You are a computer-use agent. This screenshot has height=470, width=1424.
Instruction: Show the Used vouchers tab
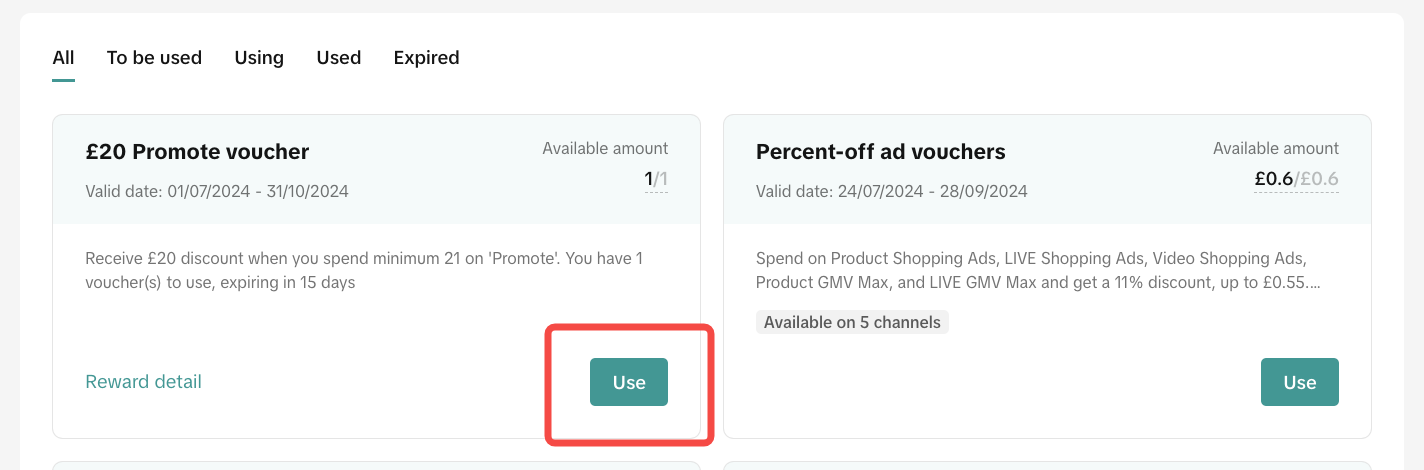click(338, 58)
